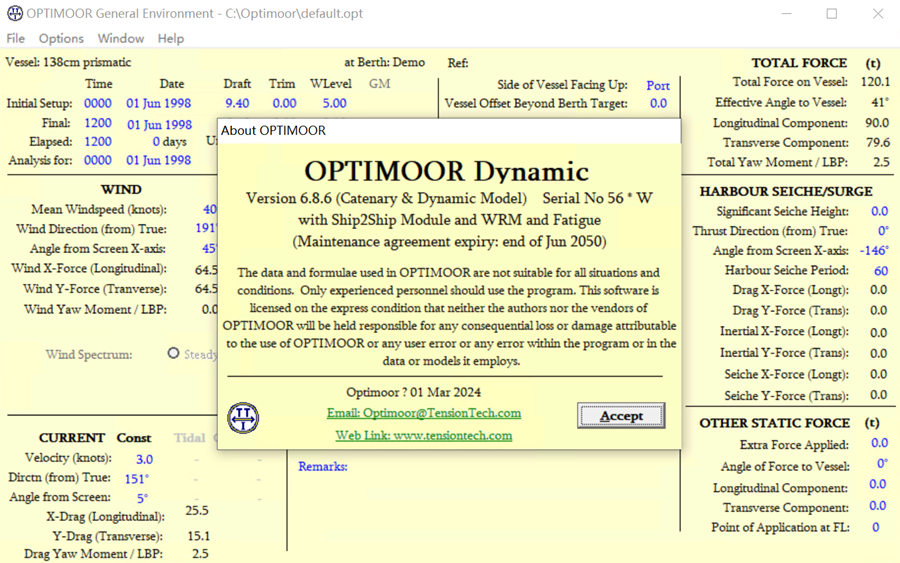Click the Angle of Force to Vessel value
The image size is (900, 563).
(882, 464)
